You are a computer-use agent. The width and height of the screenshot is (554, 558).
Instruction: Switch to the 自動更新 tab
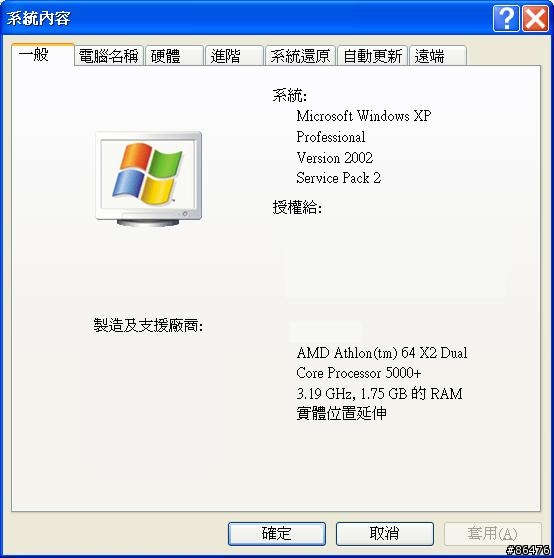click(373, 56)
